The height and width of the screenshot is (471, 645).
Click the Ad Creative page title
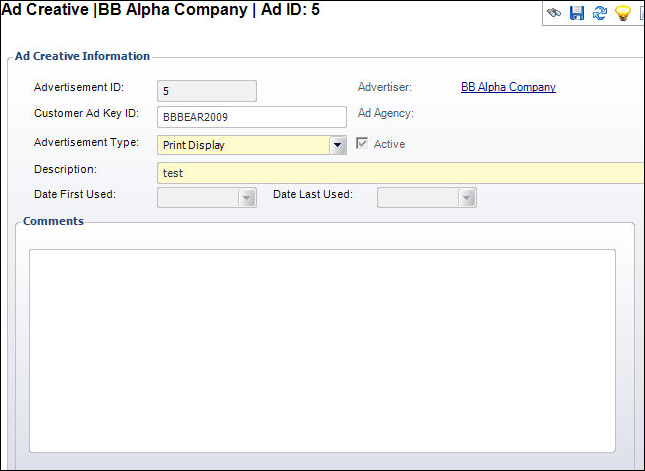coord(160,9)
